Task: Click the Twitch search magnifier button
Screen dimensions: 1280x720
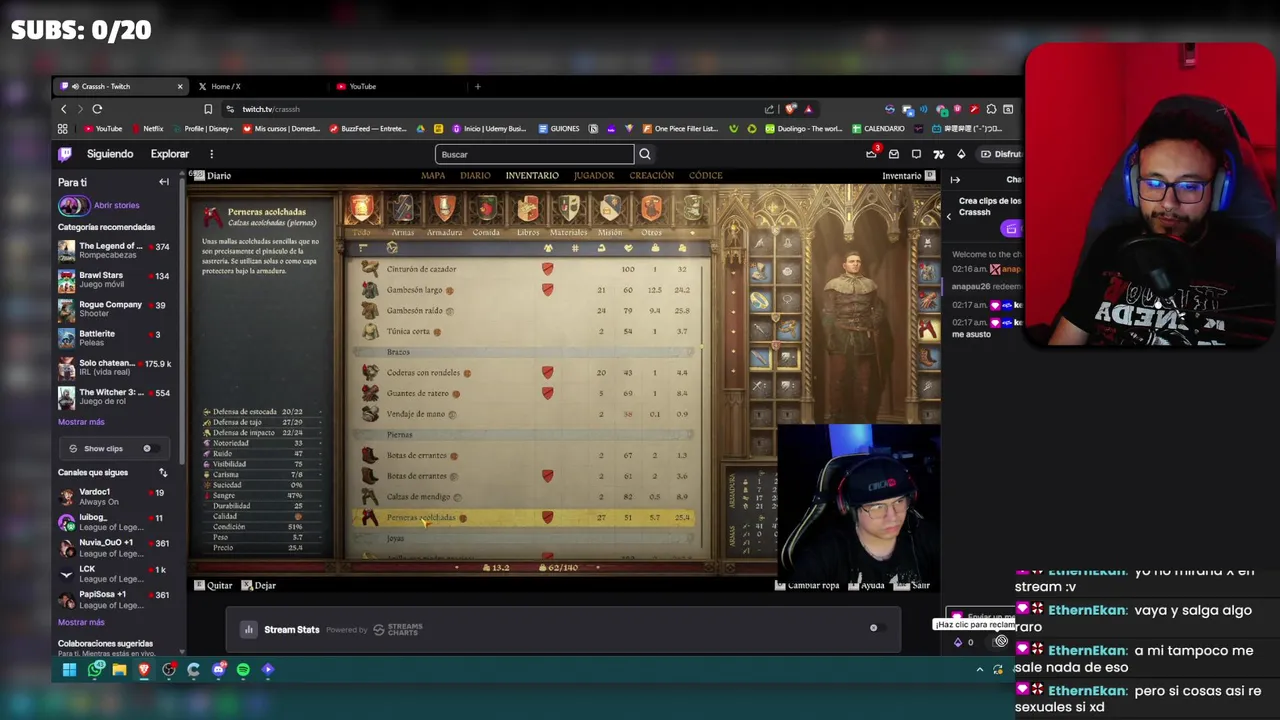Action: [x=645, y=154]
